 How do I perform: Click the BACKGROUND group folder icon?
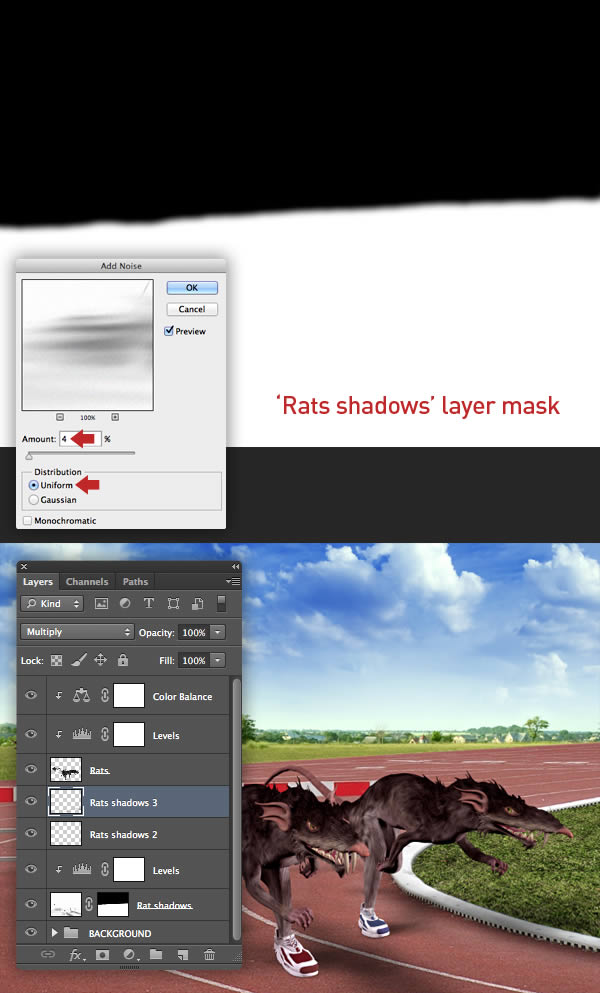(71, 933)
